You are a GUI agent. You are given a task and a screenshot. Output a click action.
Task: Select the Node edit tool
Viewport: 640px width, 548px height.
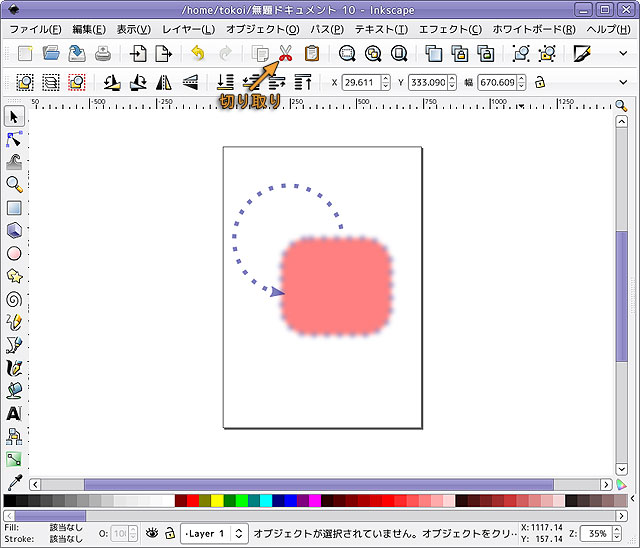coord(14,139)
